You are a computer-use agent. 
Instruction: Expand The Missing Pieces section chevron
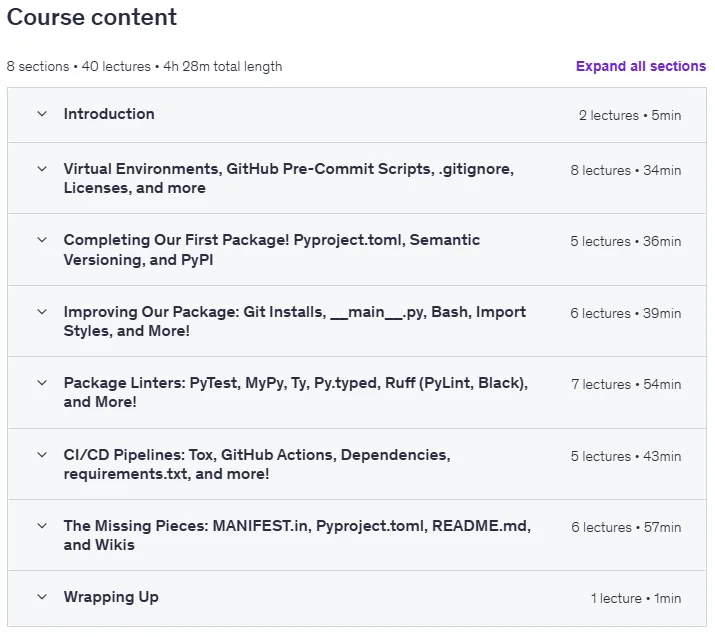[42, 526]
